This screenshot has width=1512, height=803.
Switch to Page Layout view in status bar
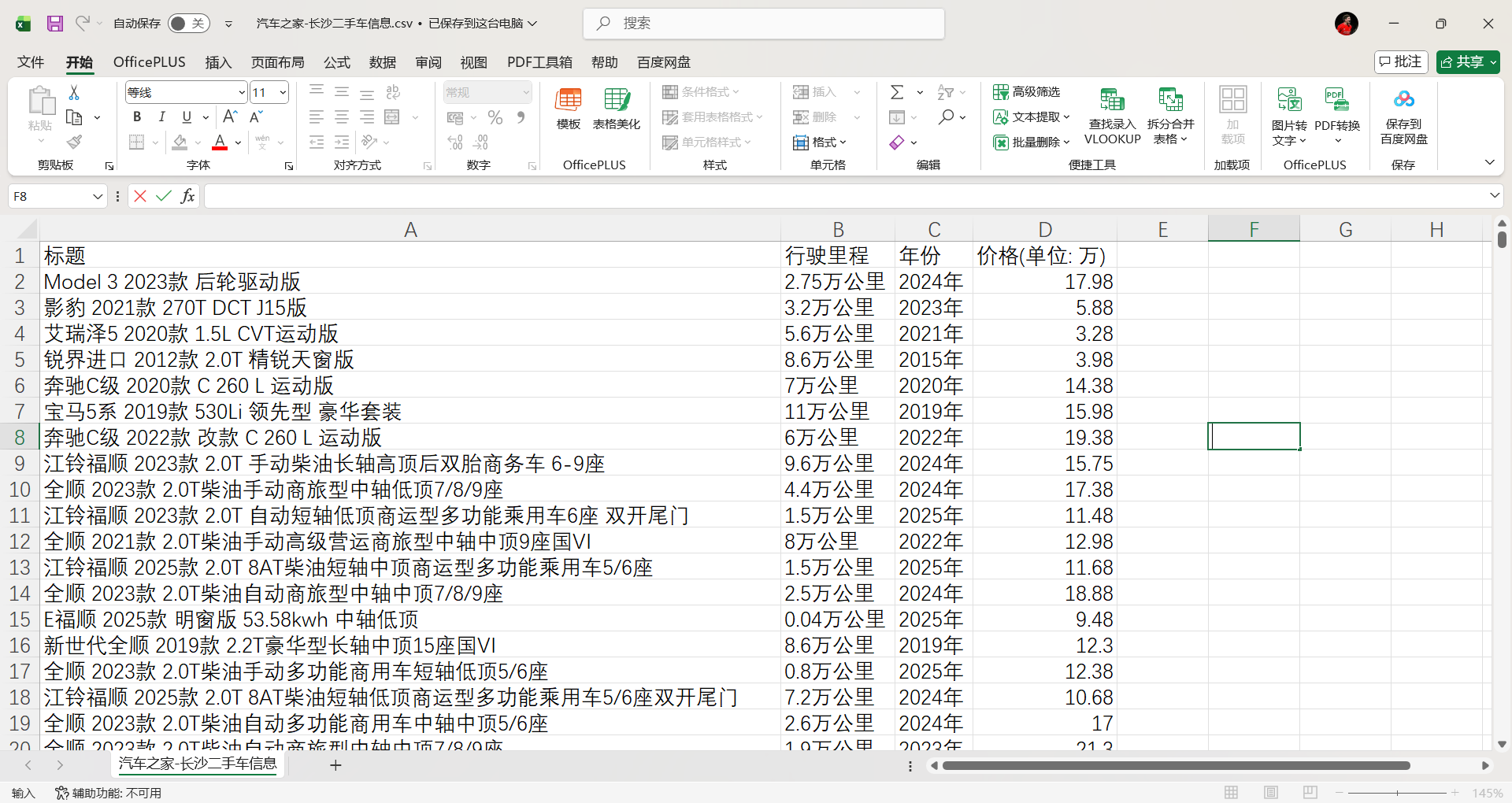[x=1270, y=792]
